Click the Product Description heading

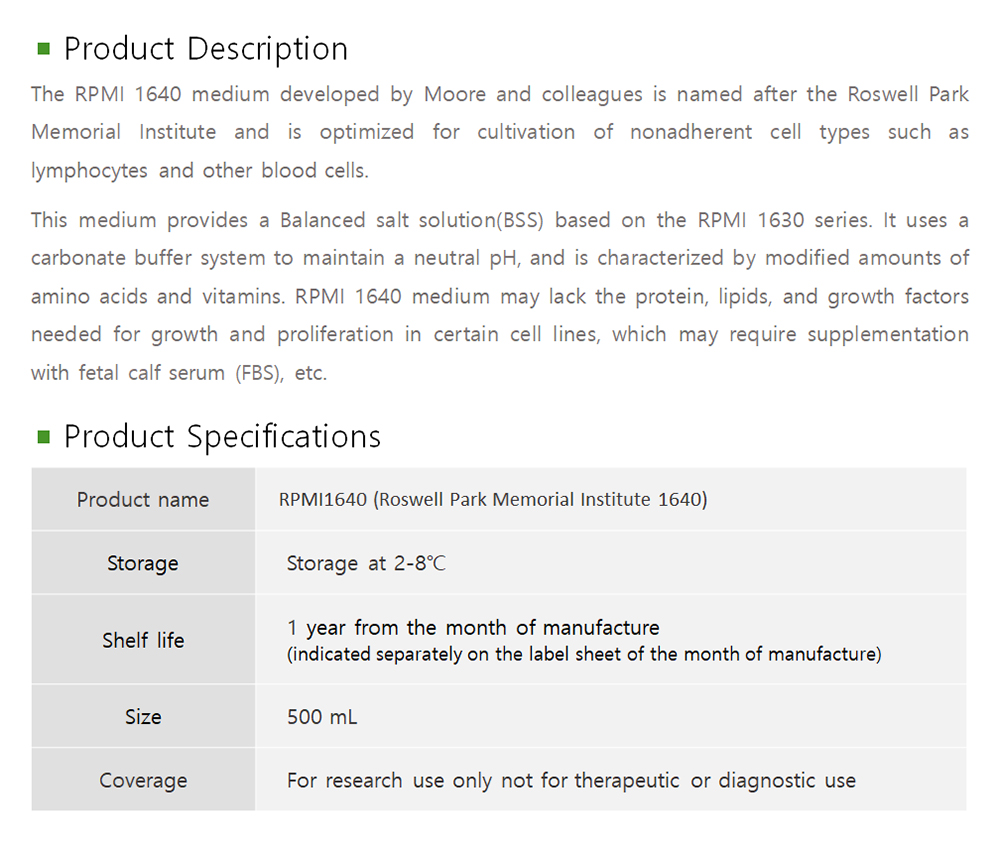click(x=206, y=48)
